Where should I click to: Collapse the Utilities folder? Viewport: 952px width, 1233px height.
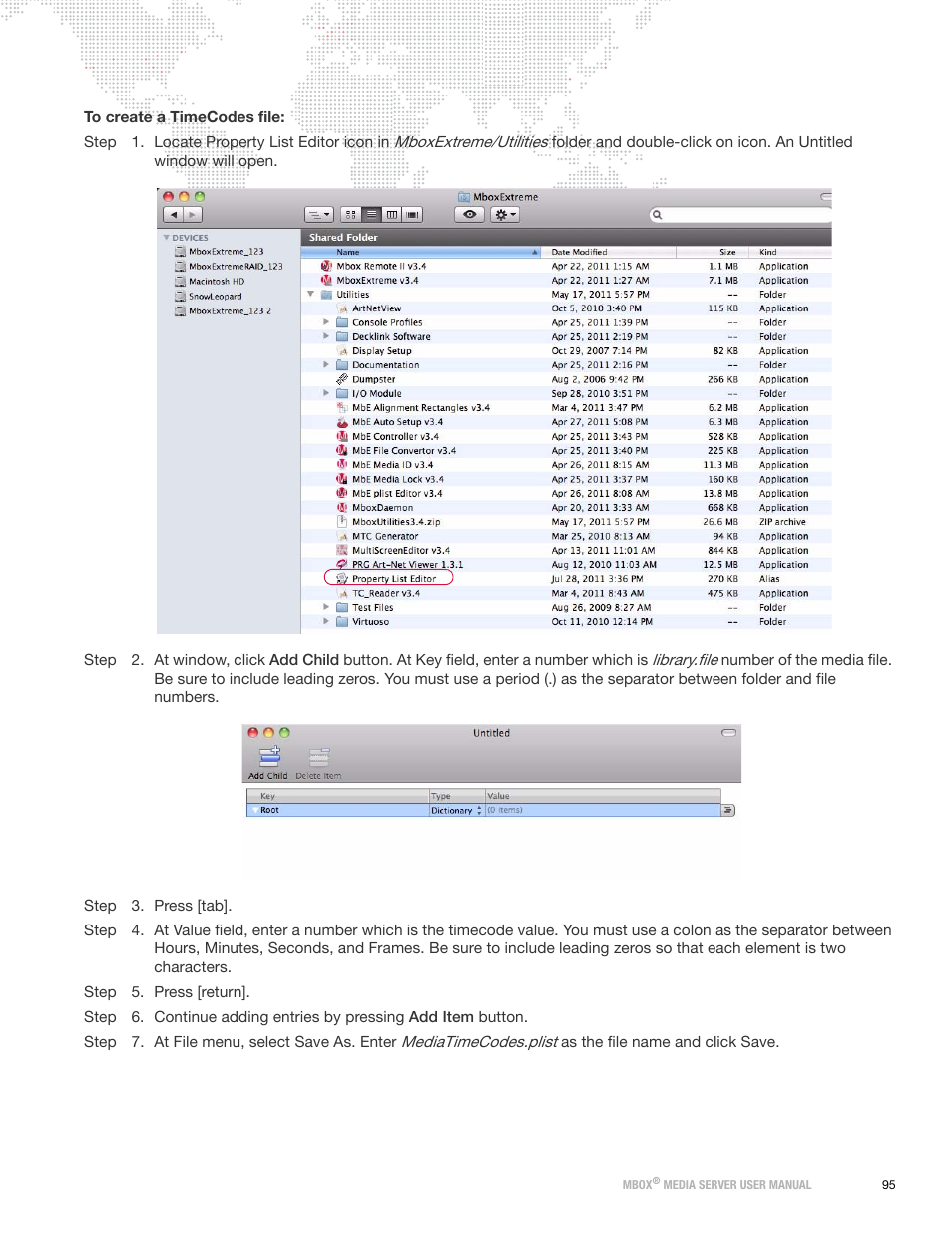pos(311,295)
